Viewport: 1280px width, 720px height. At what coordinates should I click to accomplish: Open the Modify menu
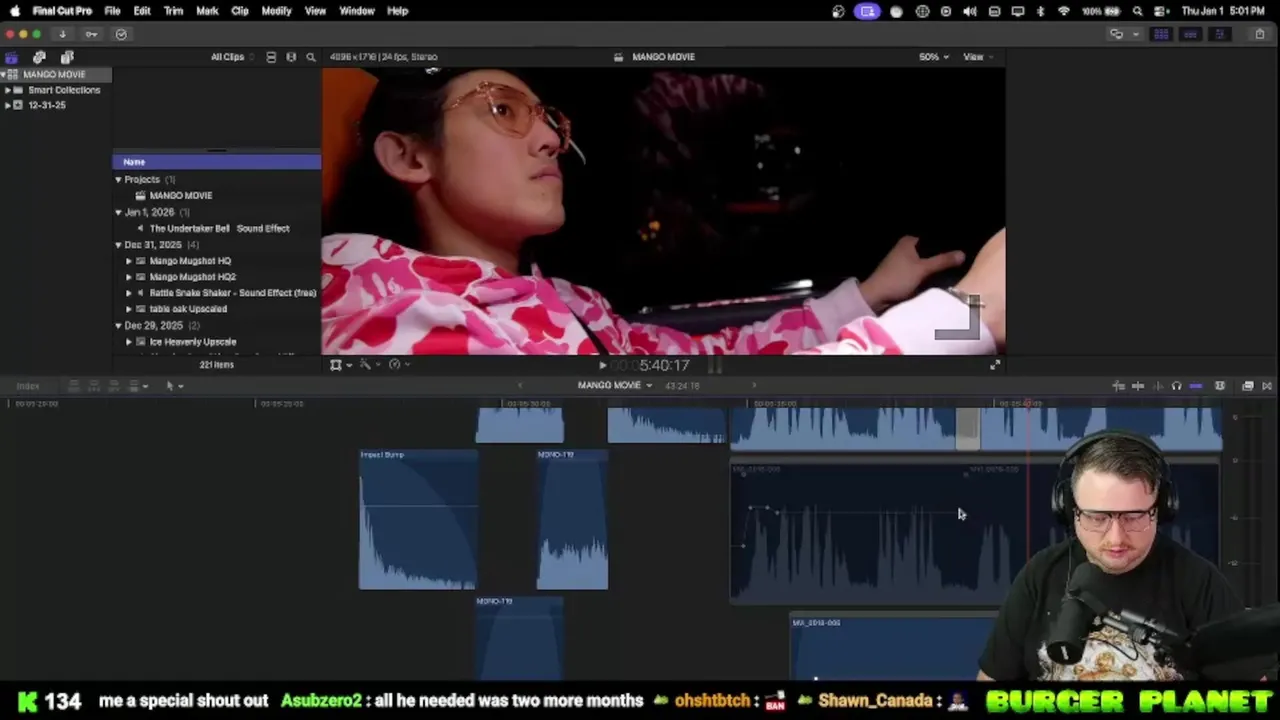(276, 11)
